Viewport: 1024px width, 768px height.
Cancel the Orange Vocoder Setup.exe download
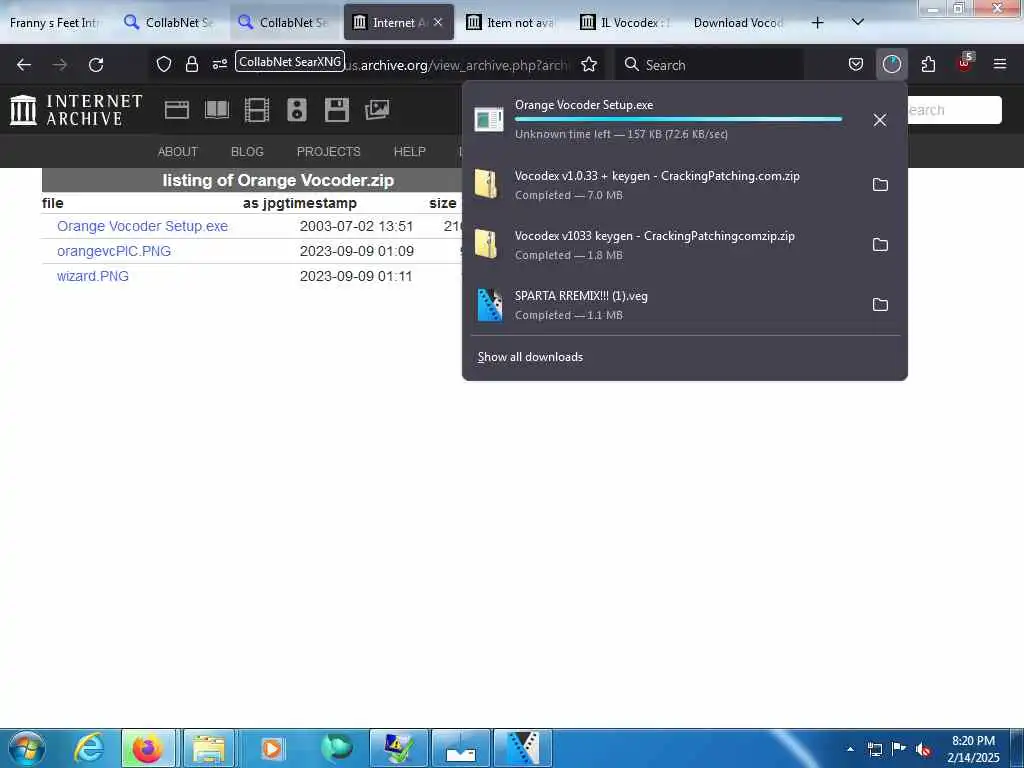pyautogui.click(x=880, y=120)
